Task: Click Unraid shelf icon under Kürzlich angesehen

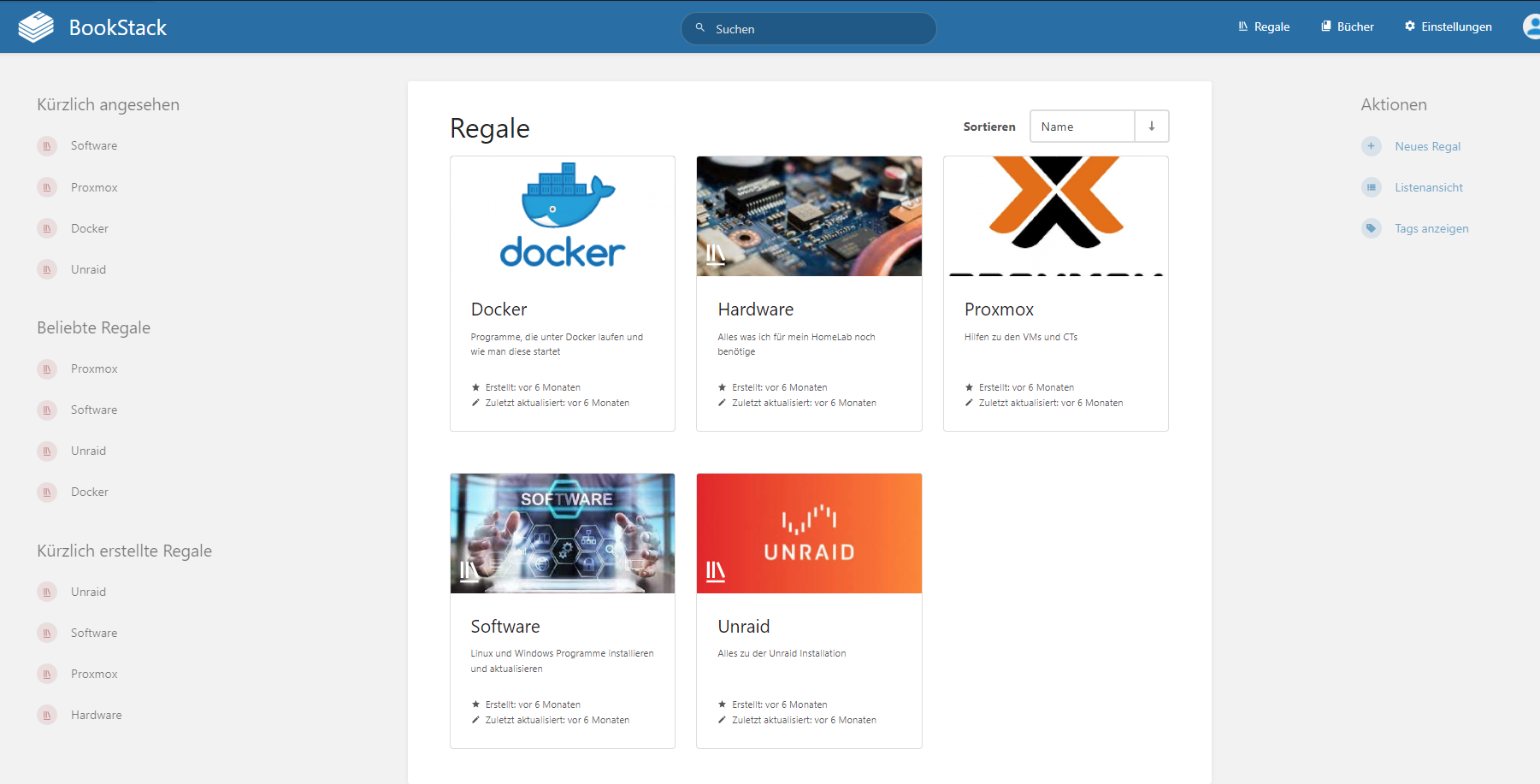Action: coord(47,269)
